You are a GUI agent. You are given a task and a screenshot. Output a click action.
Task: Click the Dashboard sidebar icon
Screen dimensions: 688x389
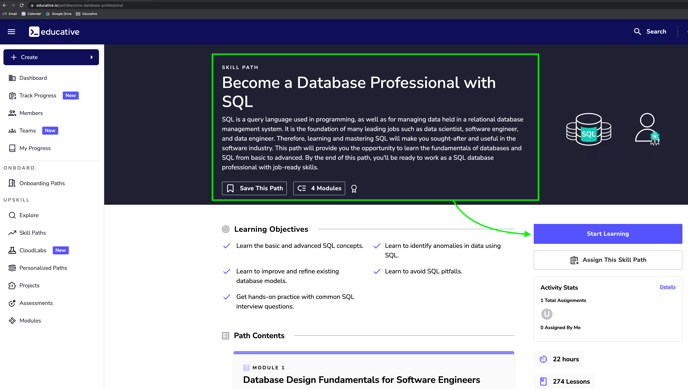pos(12,78)
